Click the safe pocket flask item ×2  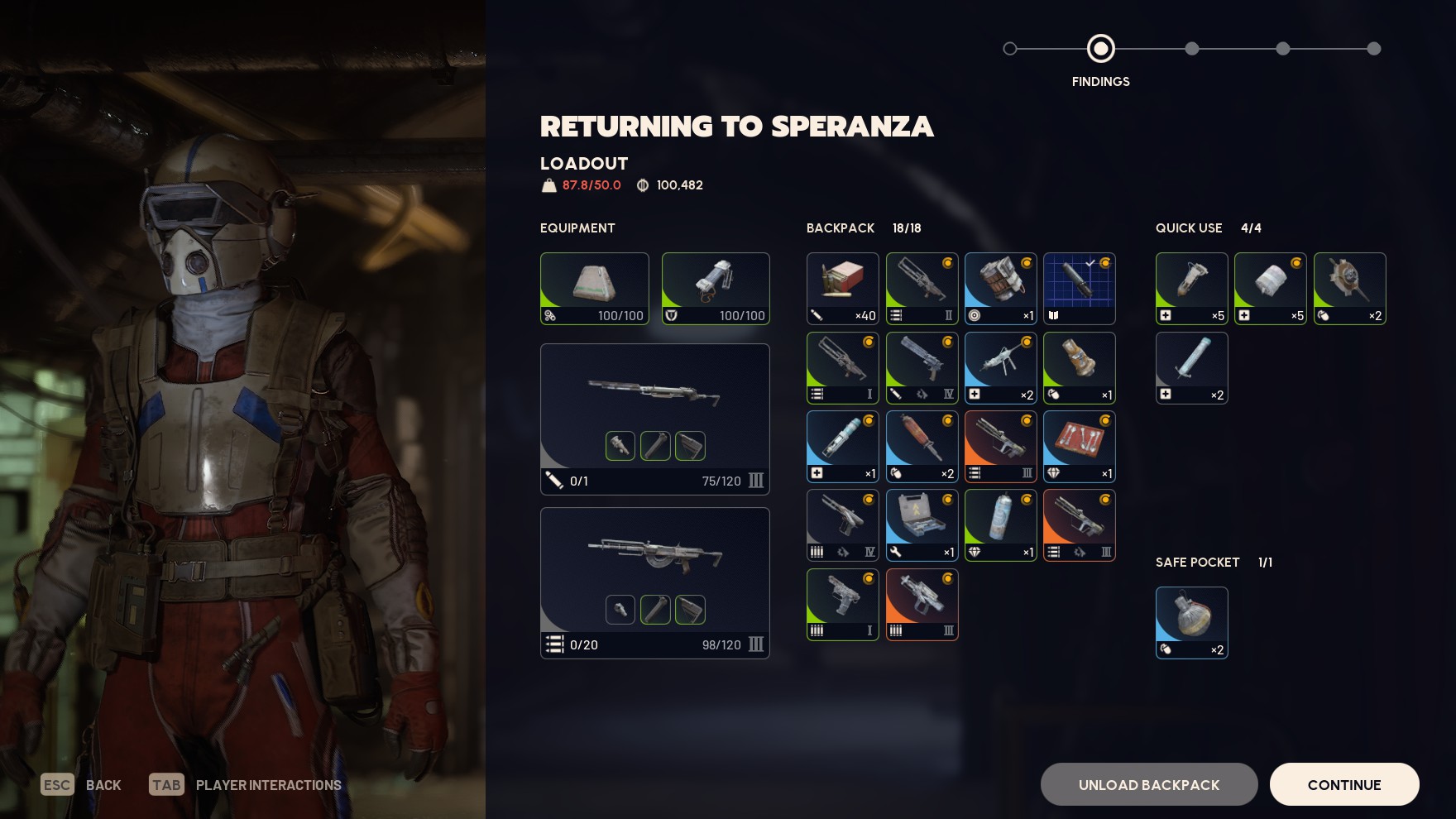point(1191,623)
